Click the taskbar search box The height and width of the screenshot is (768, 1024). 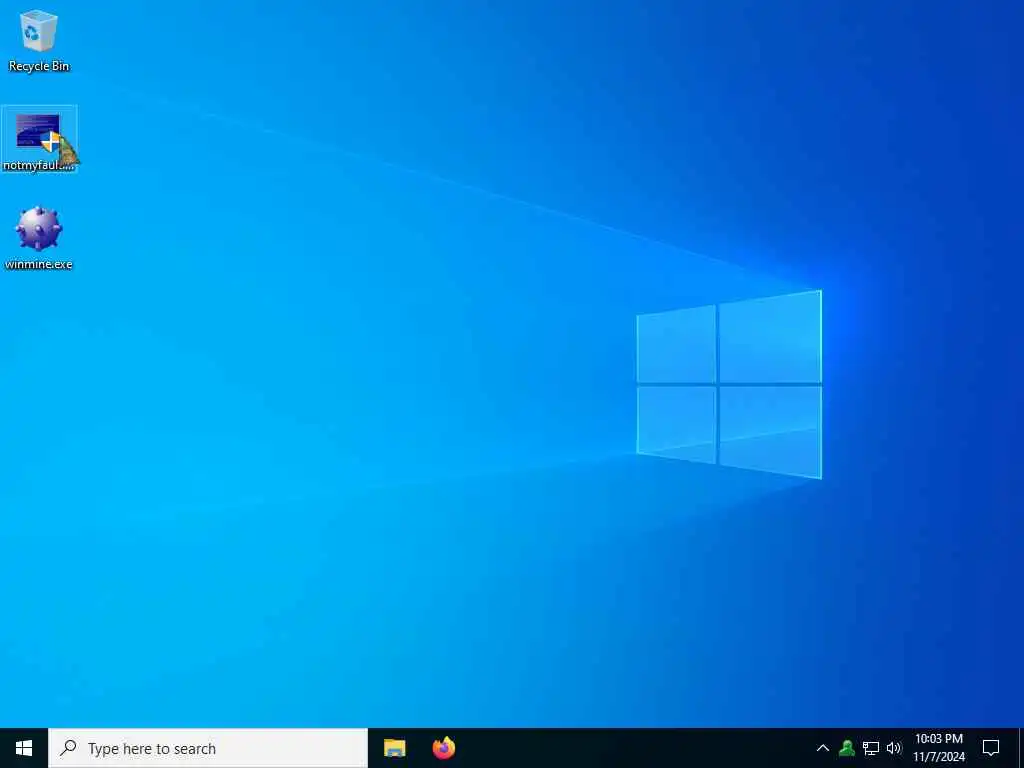208,748
